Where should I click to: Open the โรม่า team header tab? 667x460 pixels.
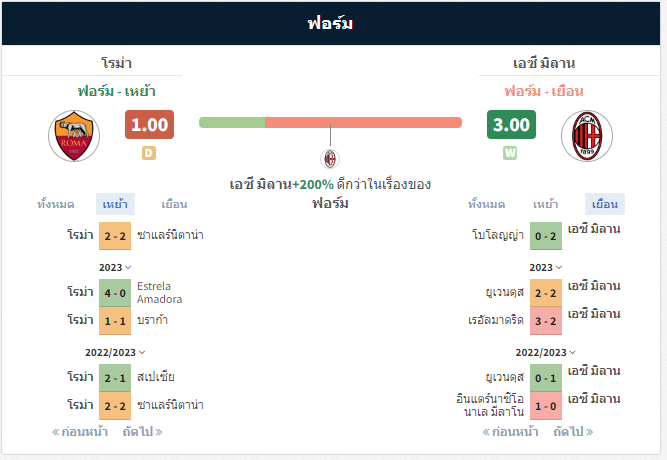point(116,63)
